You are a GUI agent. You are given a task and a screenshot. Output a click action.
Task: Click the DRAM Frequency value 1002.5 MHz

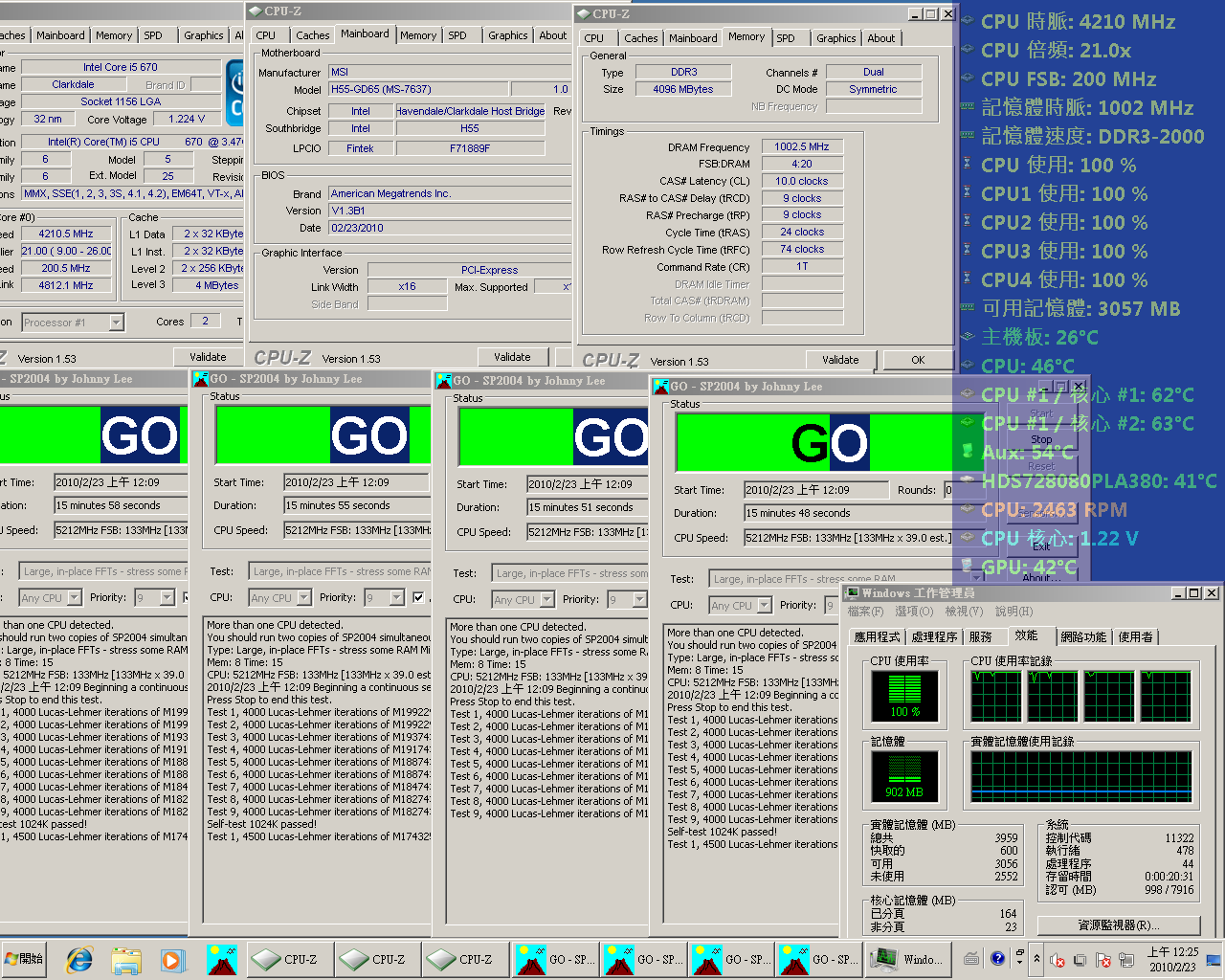coord(802,146)
